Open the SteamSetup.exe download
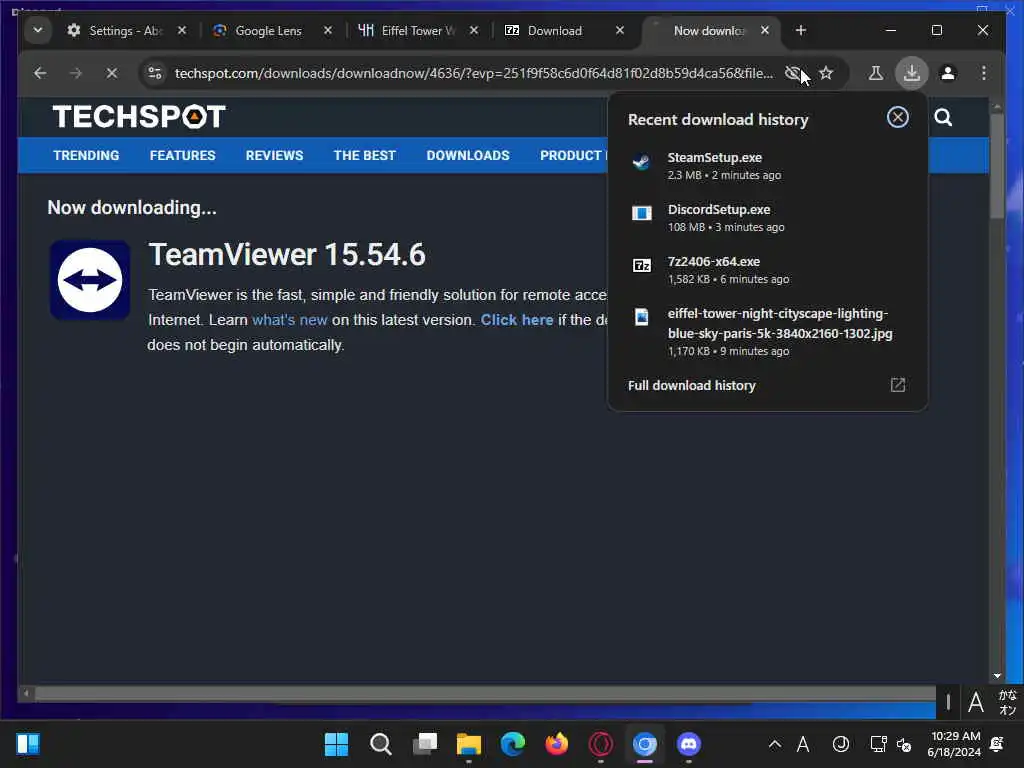 tap(767, 166)
